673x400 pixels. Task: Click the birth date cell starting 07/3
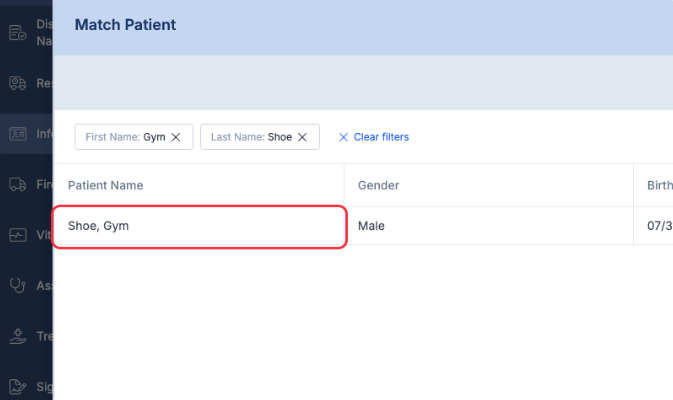tap(659, 226)
